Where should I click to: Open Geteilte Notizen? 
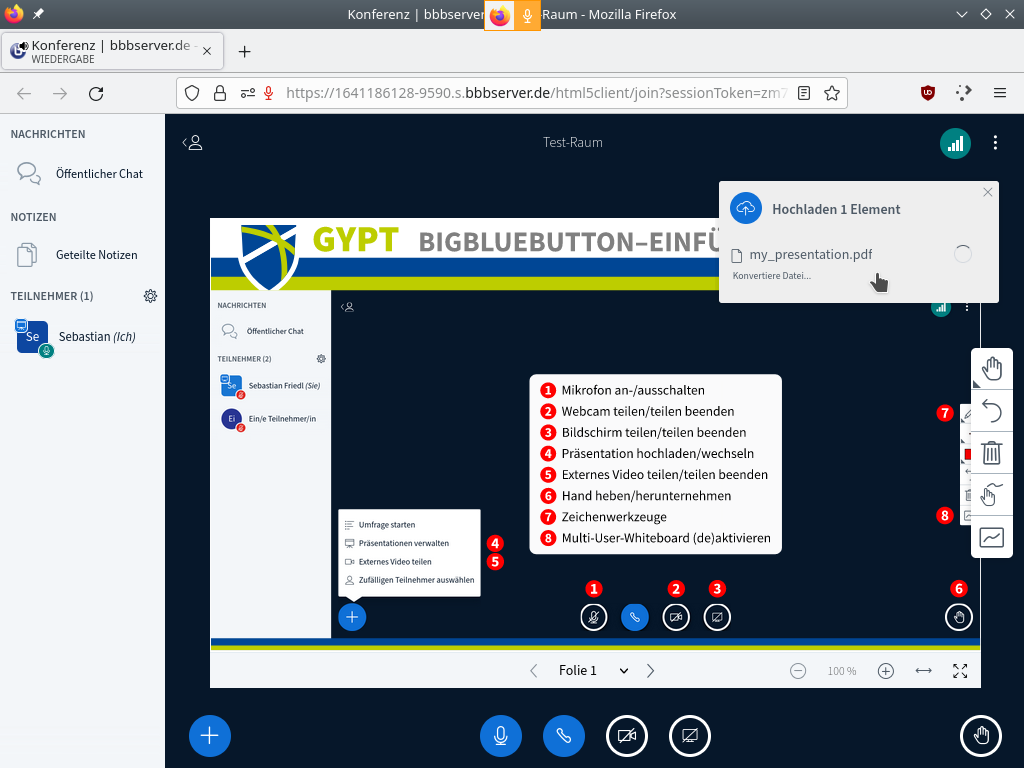(96, 255)
